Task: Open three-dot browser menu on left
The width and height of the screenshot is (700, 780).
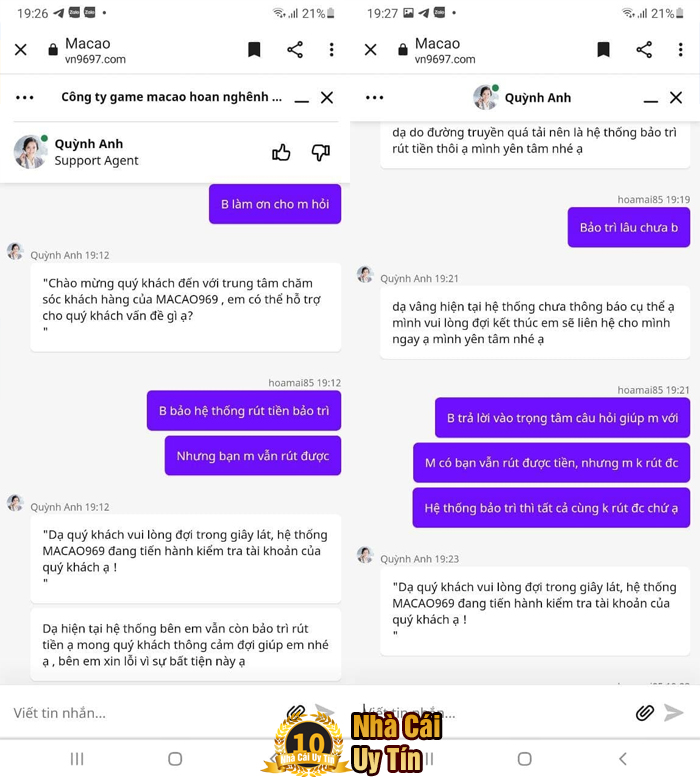Action: [331, 50]
